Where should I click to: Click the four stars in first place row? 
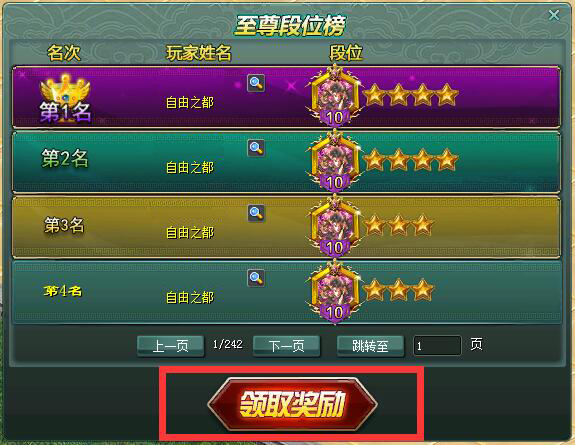pos(411,95)
